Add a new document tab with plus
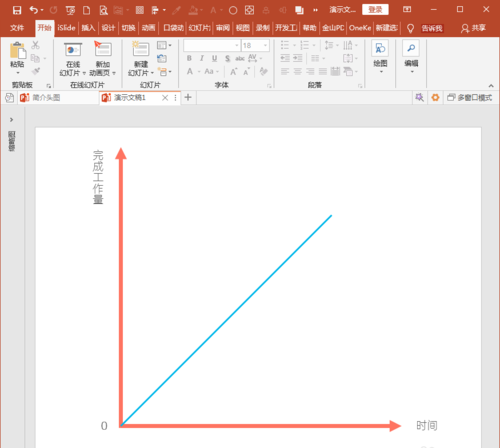Viewport: 500px width, 448px height. [x=188, y=97]
